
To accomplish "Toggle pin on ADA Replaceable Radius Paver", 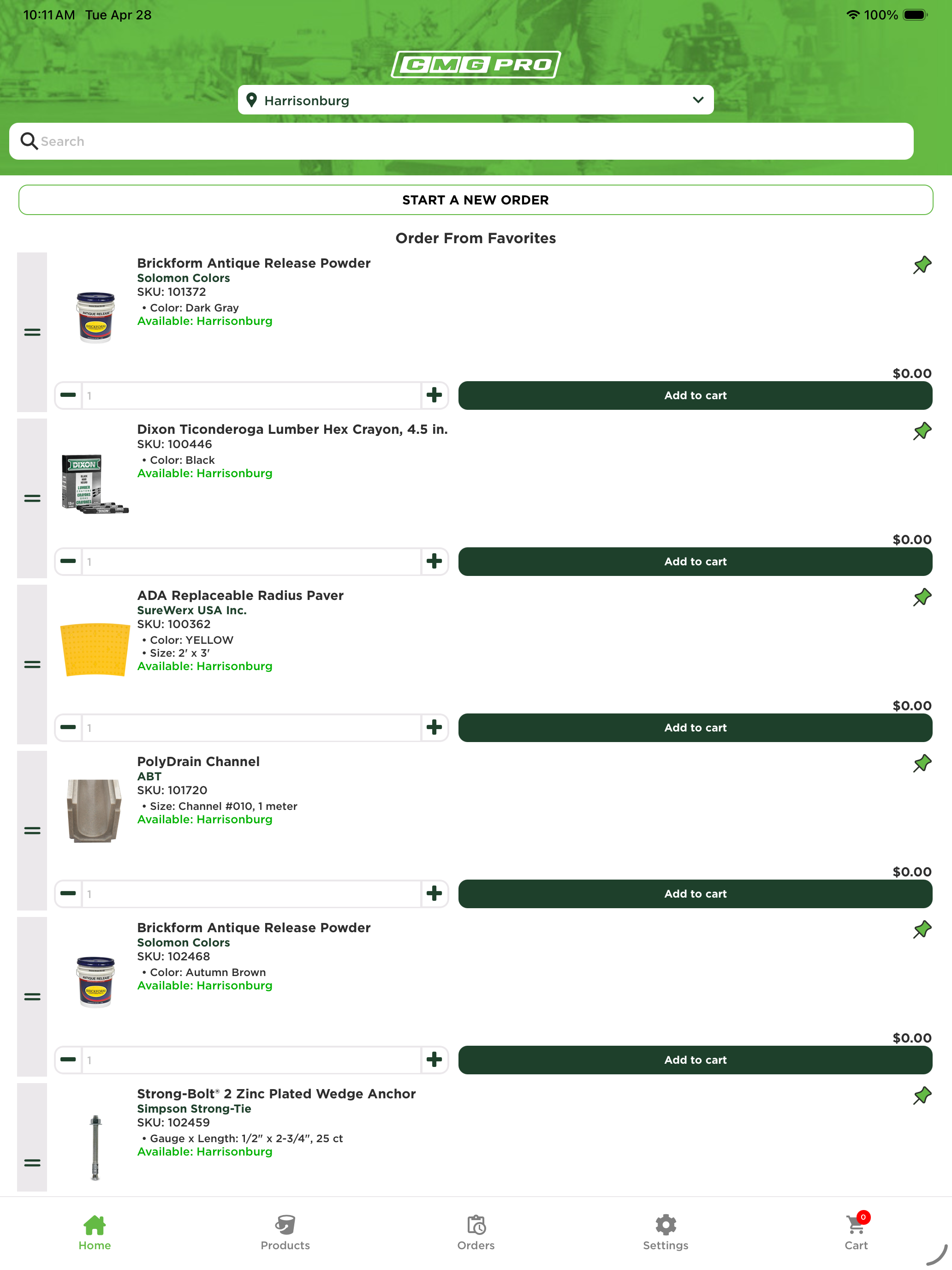I will 922,597.
